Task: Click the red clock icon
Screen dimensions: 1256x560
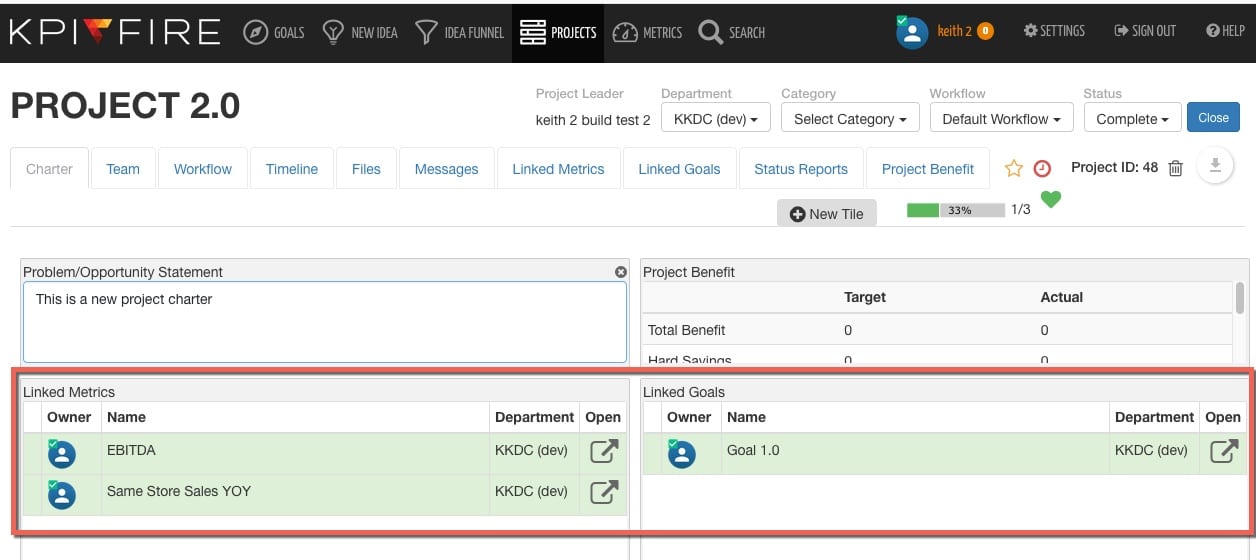Action: tap(1042, 169)
